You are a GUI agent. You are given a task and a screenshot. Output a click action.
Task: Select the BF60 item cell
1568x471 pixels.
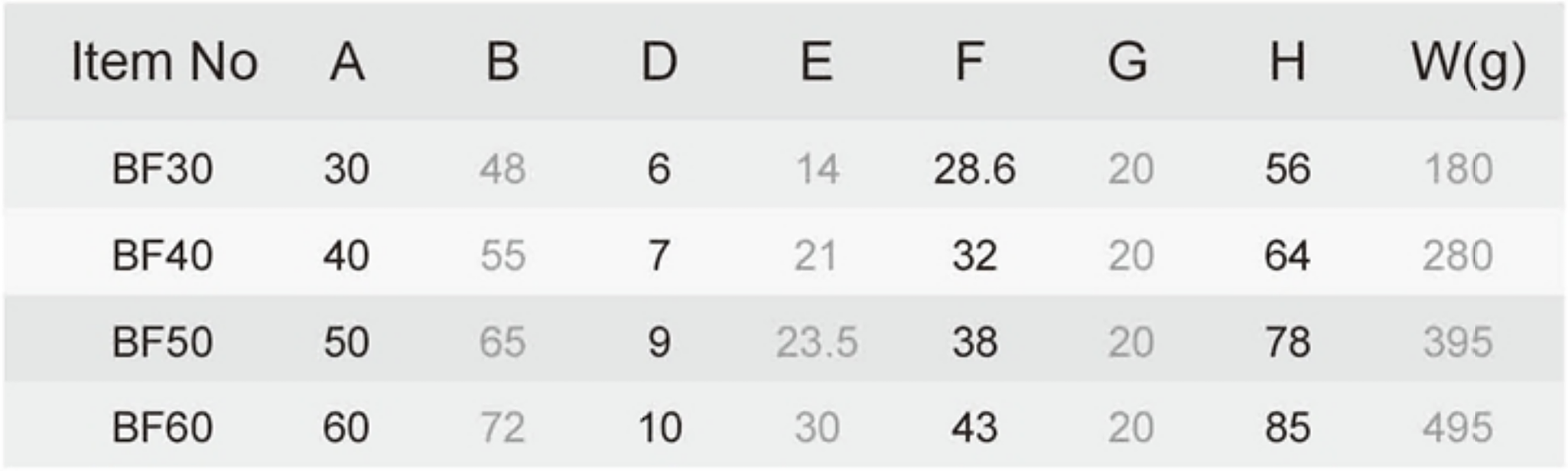(163, 427)
